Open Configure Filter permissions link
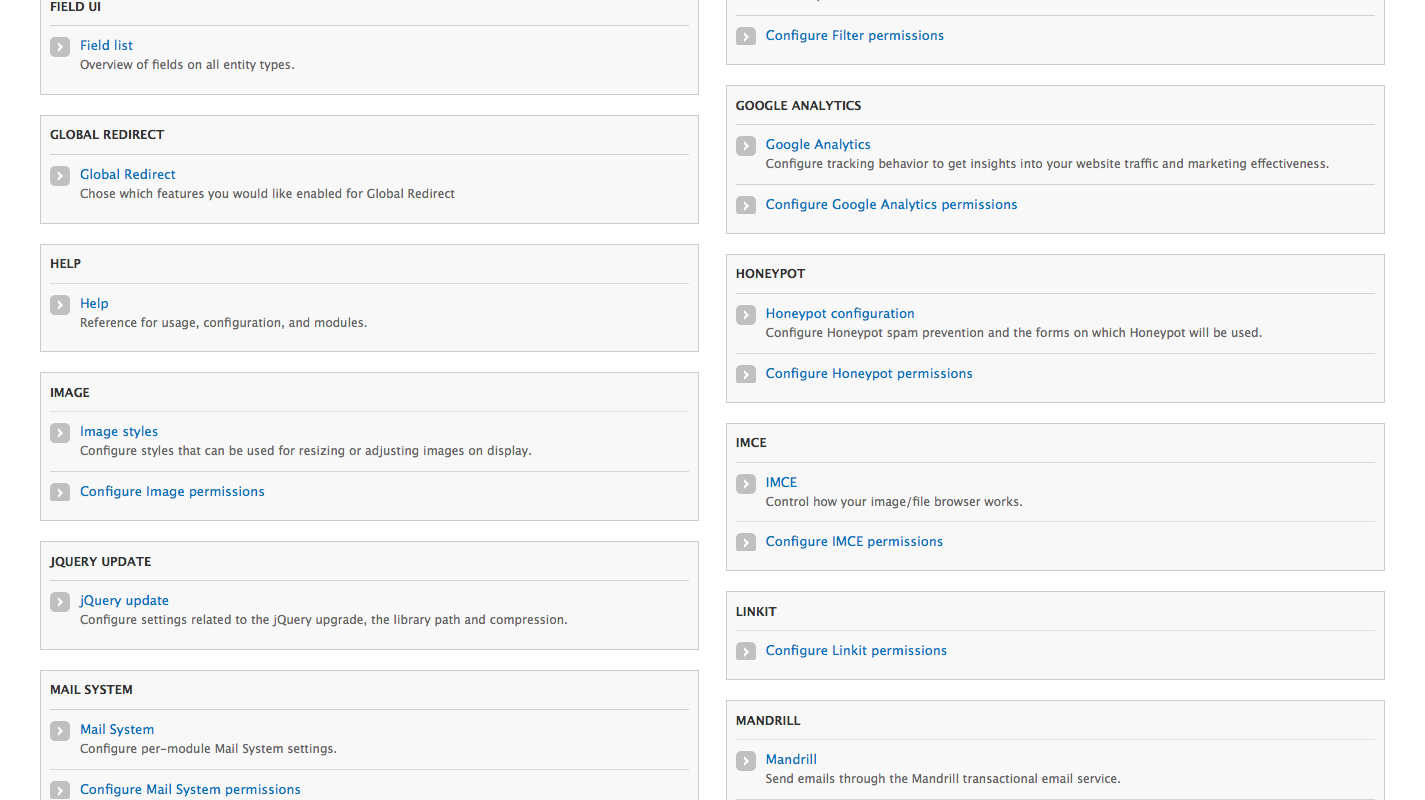 click(x=855, y=35)
